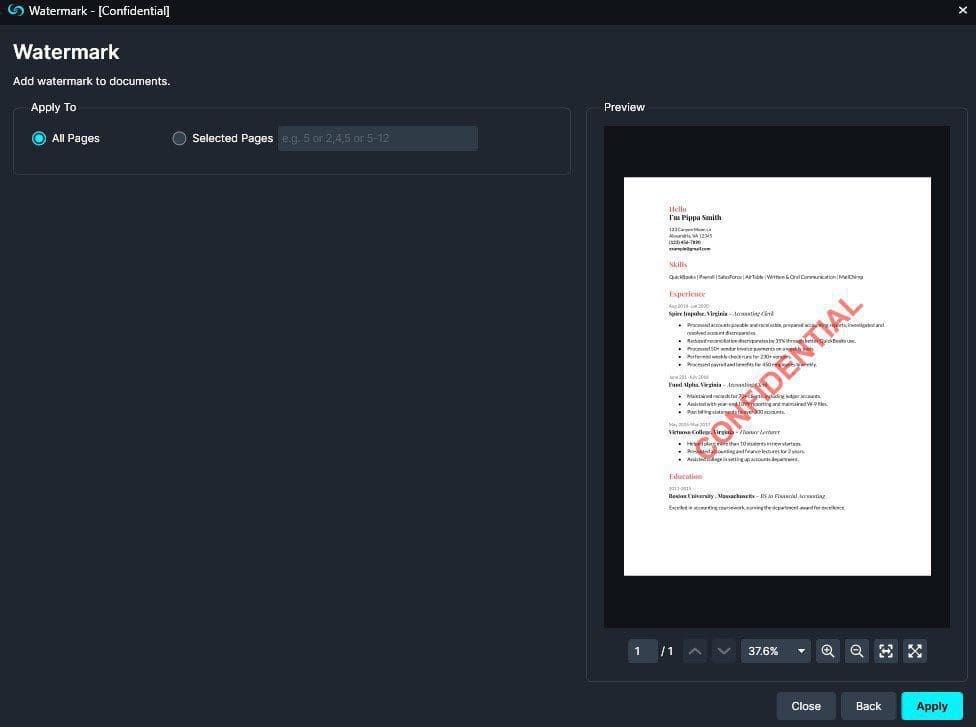
Task: Enable applying watermark to all pages
Action: tap(38, 138)
